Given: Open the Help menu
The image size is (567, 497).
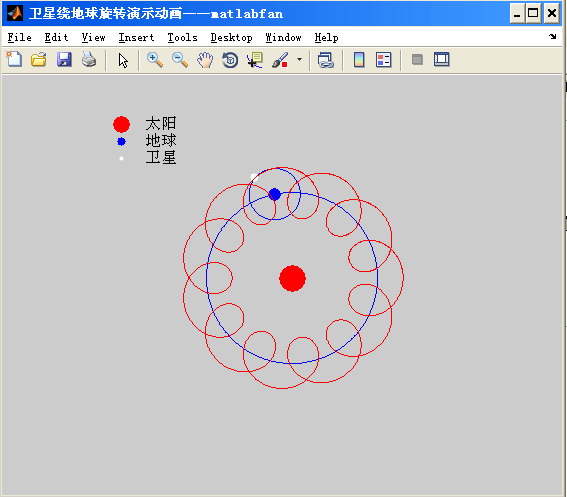Looking at the screenshot, I should (x=326, y=37).
